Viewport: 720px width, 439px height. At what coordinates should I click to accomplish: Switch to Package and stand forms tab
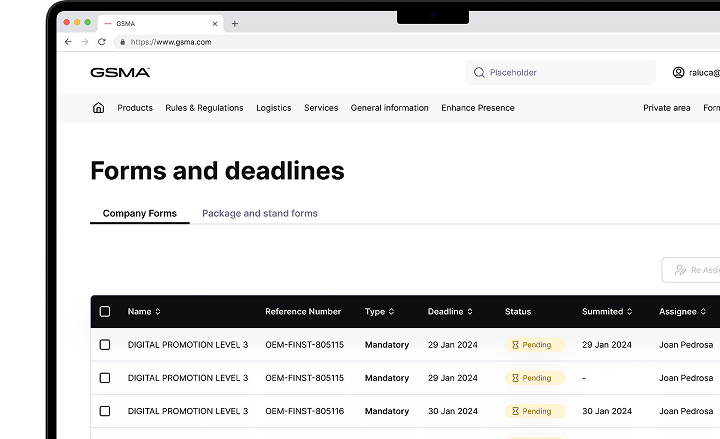(260, 213)
